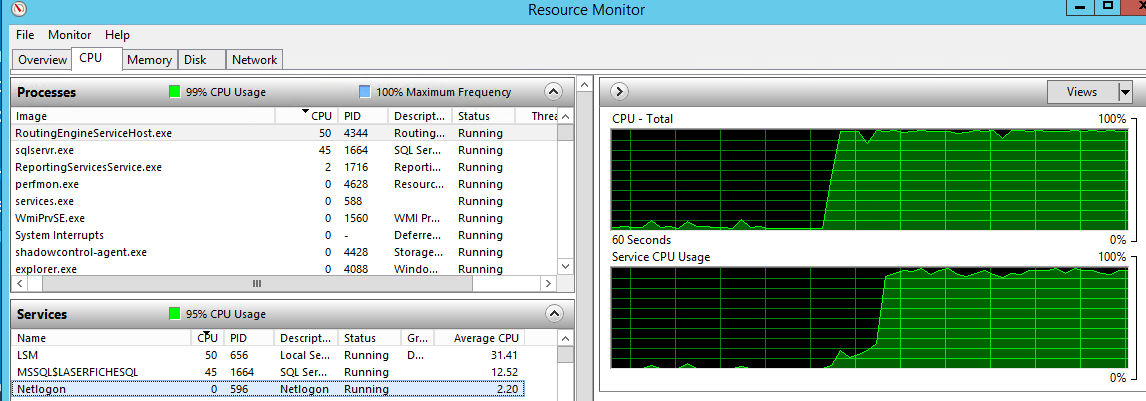Go to the Network tab

[x=254, y=60]
